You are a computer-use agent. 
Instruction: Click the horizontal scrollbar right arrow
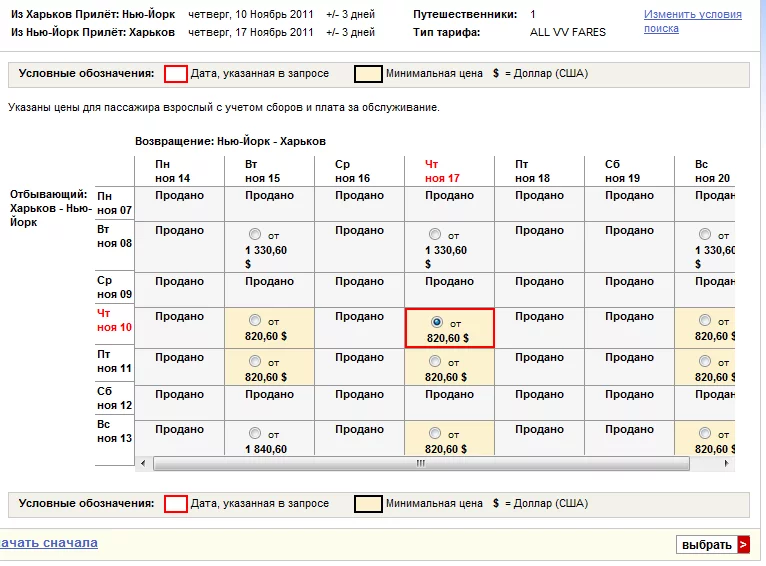[727, 464]
